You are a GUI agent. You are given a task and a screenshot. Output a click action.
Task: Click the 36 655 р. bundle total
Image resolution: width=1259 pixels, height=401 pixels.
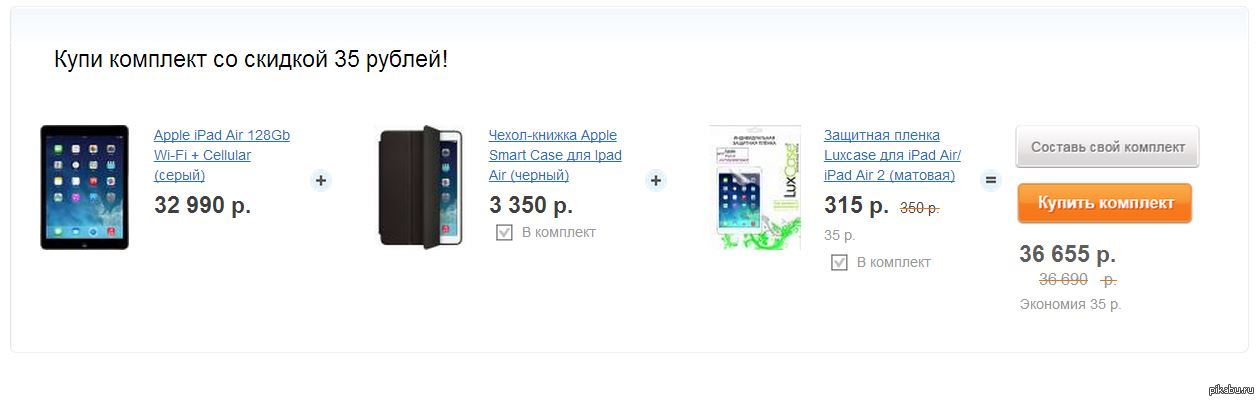point(1068,254)
